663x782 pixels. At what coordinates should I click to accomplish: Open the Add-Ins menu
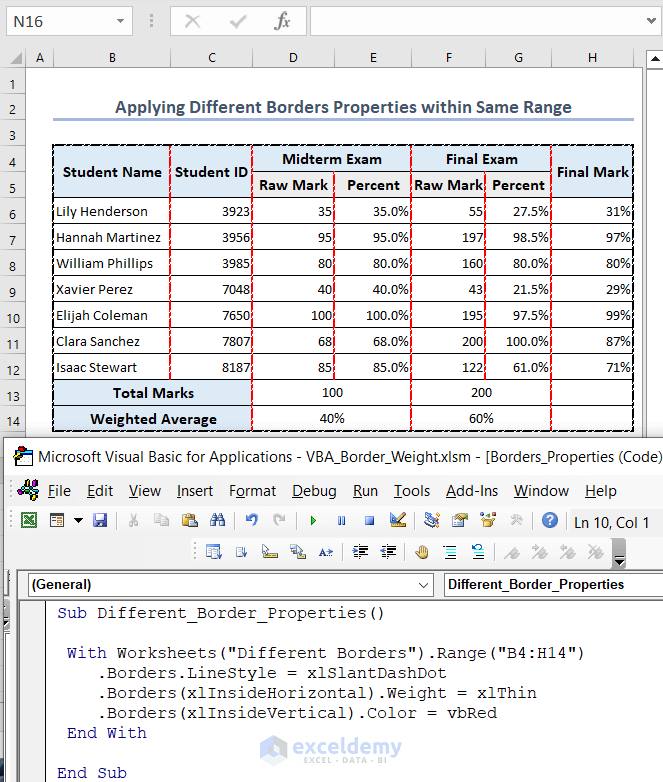coord(472,491)
